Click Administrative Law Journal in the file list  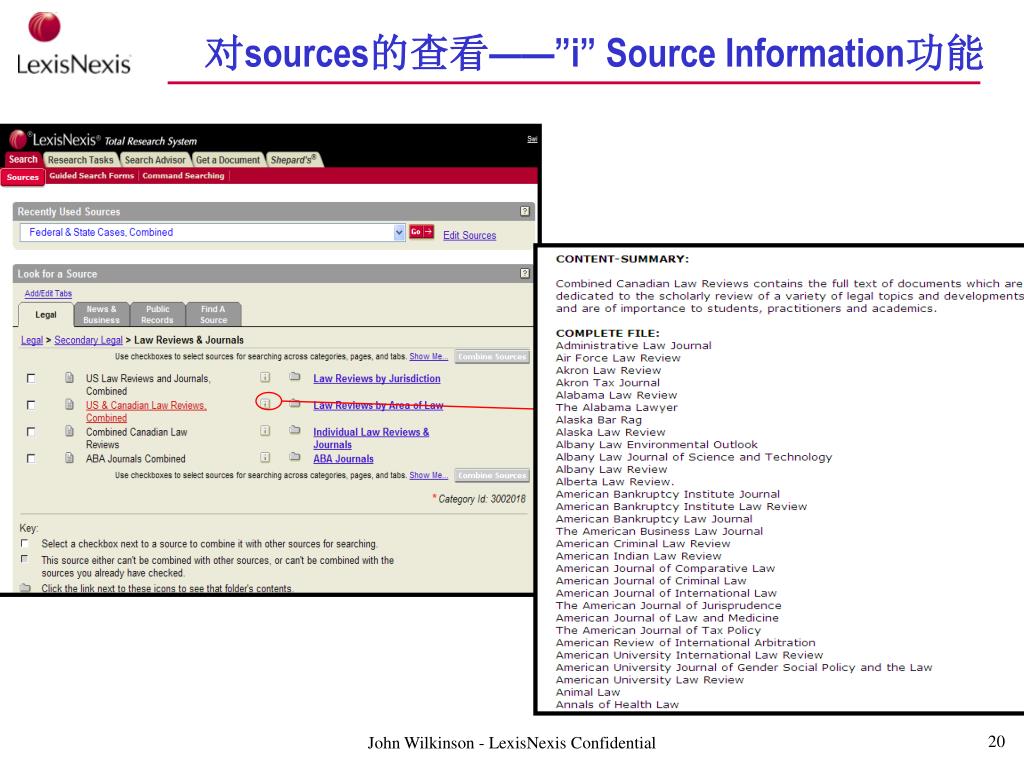tap(633, 345)
